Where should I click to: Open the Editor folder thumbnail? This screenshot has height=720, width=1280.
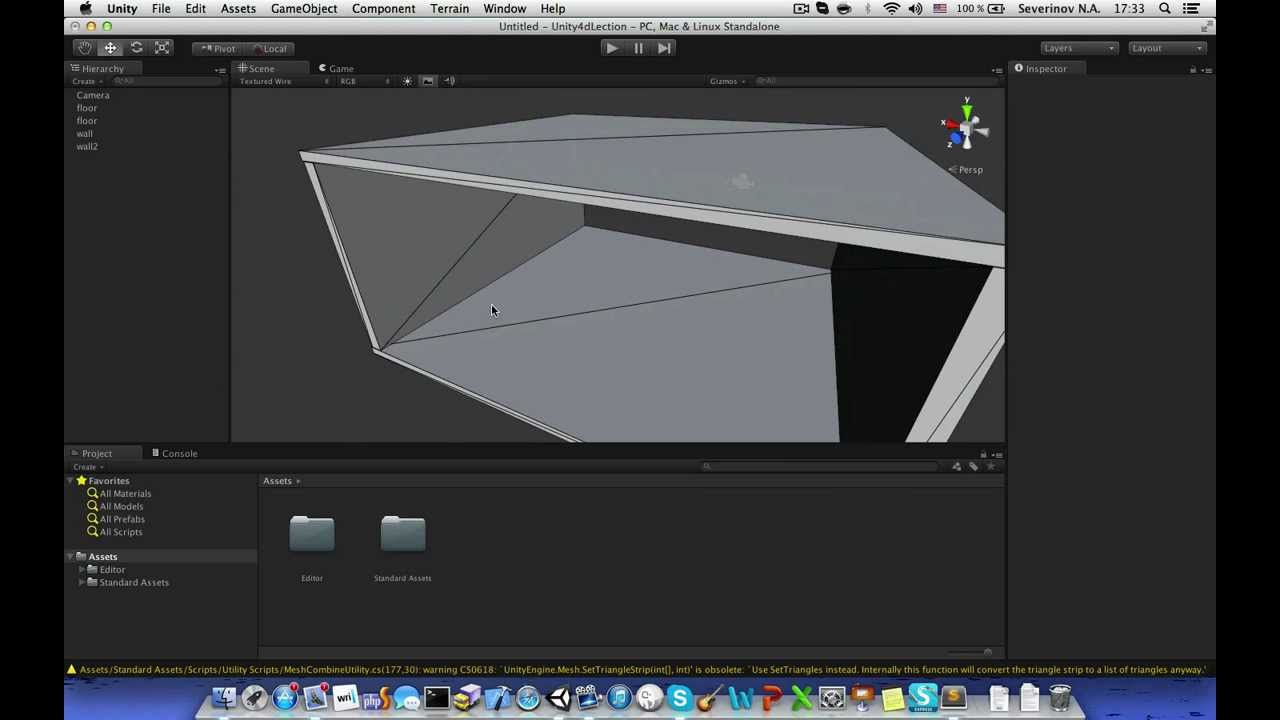click(x=312, y=535)
